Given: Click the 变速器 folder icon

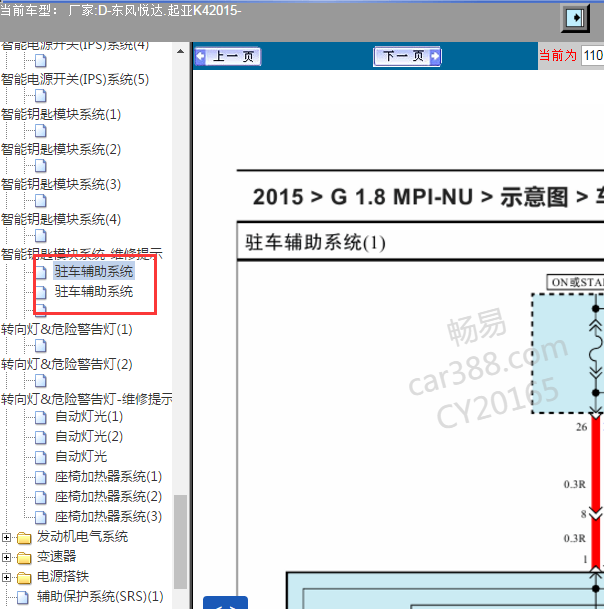Looking at the screenshot, I should point(24,558).
